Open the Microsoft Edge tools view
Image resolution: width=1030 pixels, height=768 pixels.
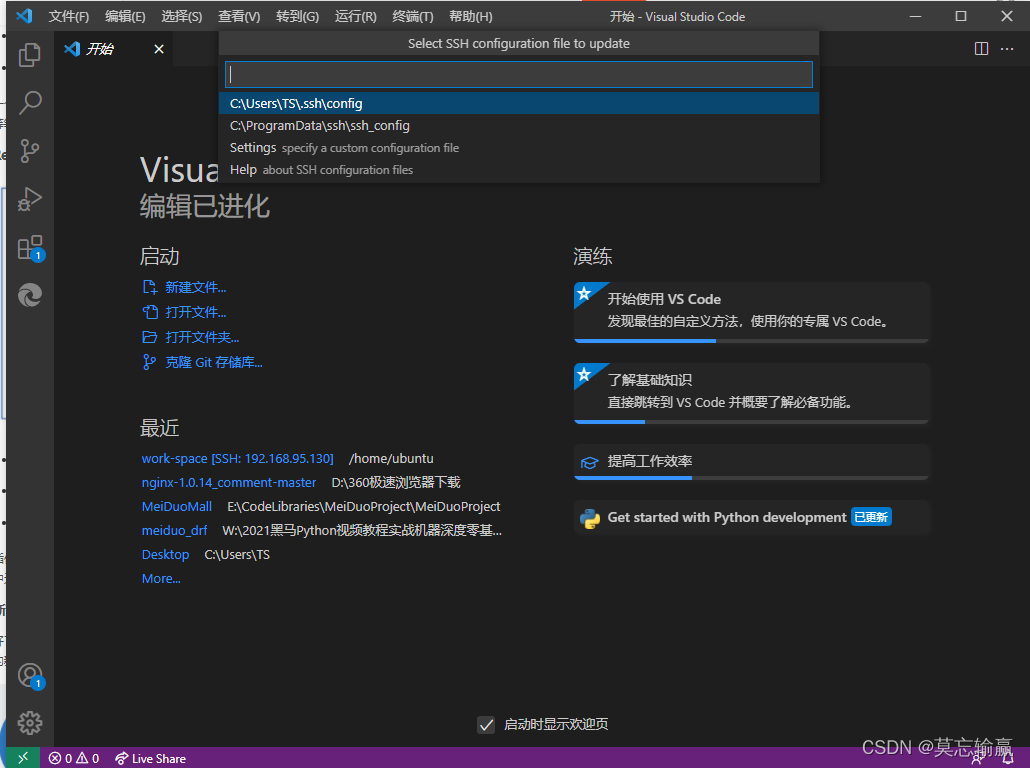click(30, 296)
